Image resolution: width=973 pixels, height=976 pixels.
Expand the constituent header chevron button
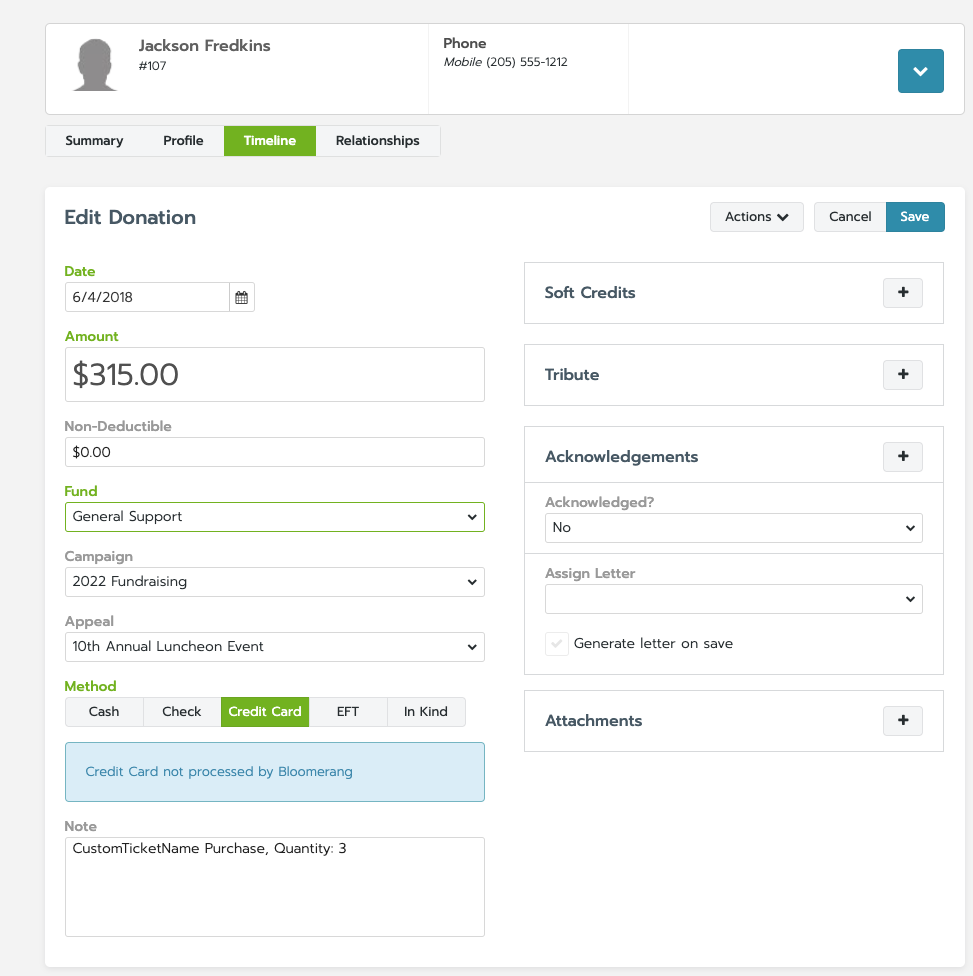click(920, 72)
